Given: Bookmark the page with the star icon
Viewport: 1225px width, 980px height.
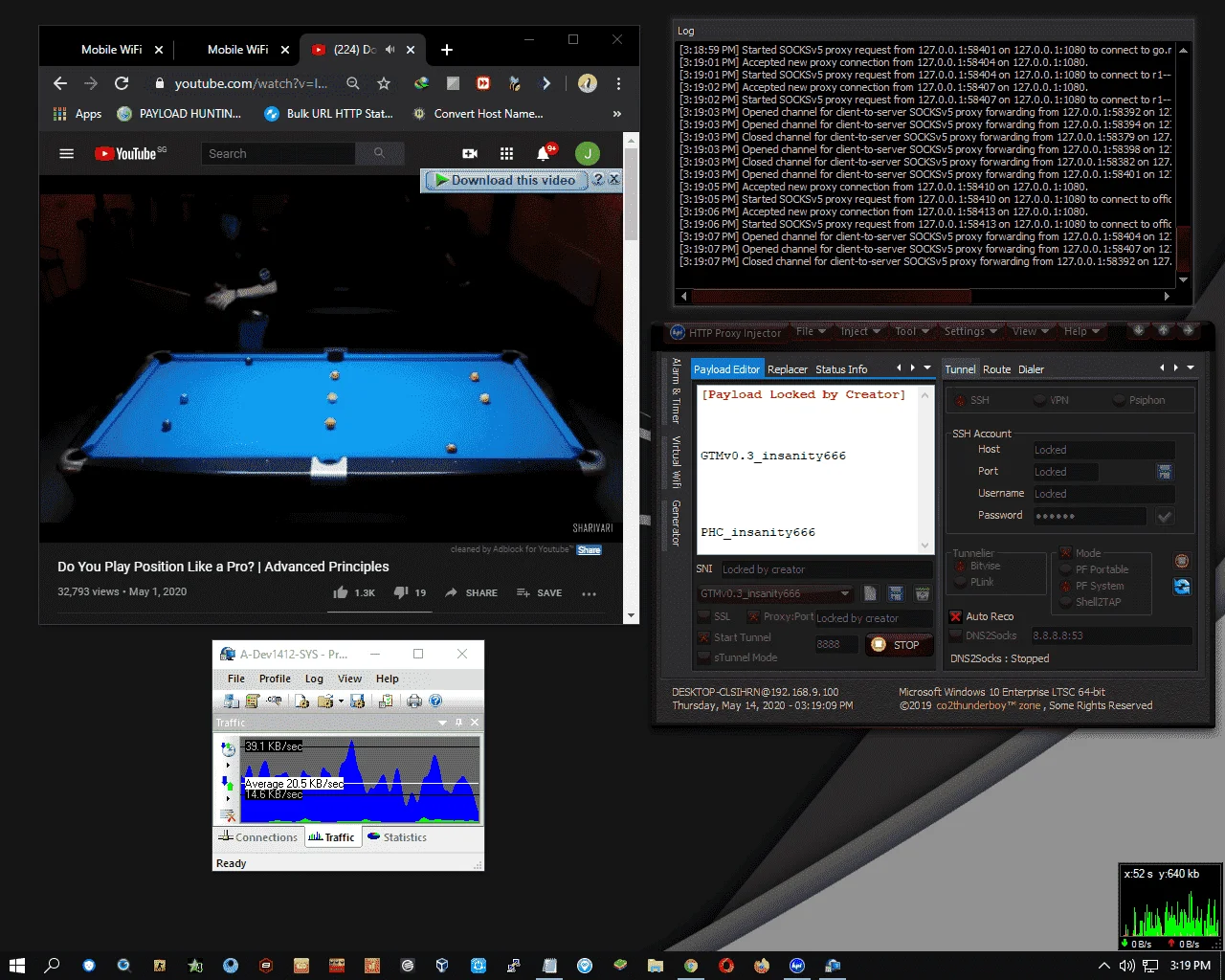Looking at the screenshot, I should [384, 83].
